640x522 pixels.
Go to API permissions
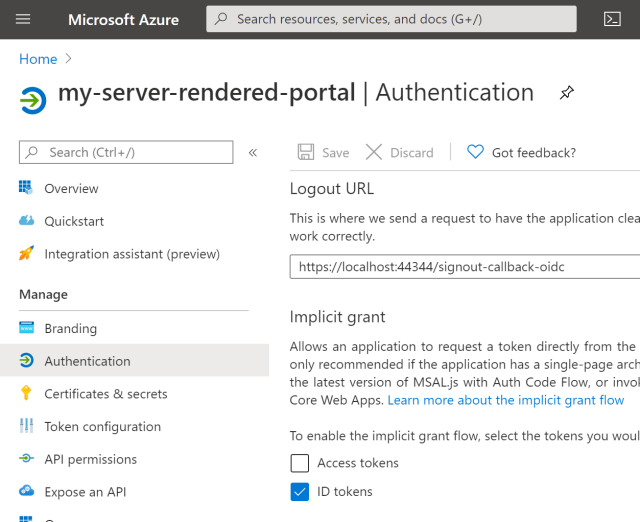coord(90,459)
